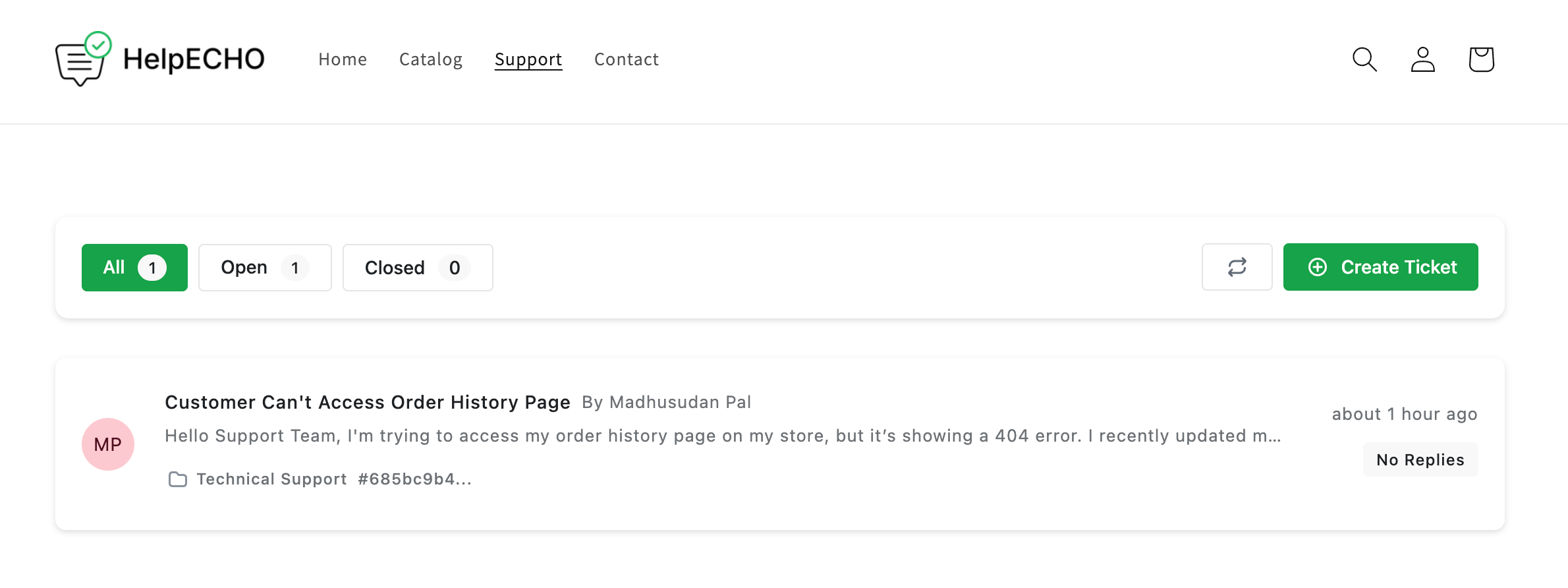Open the Contact page link
Image resolution: width=1568 pixels, height=588 pixels.
(x=627, y=59)
